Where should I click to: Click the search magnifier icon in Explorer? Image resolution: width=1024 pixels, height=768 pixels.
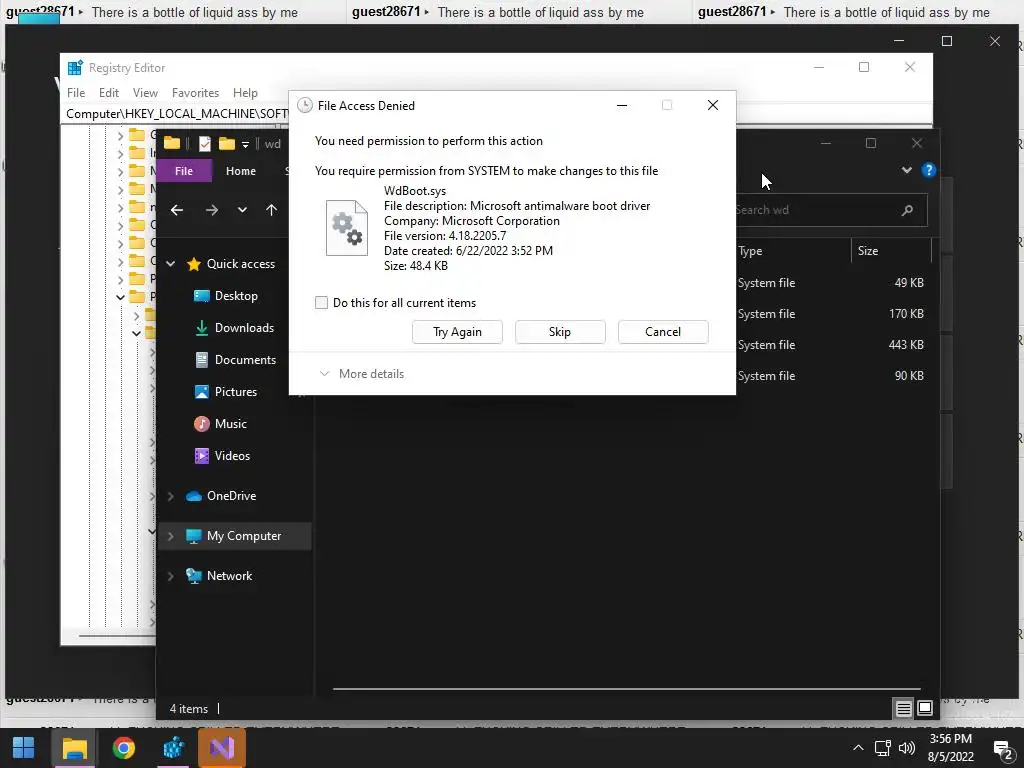pyautogui.click(x=907, y=210)
